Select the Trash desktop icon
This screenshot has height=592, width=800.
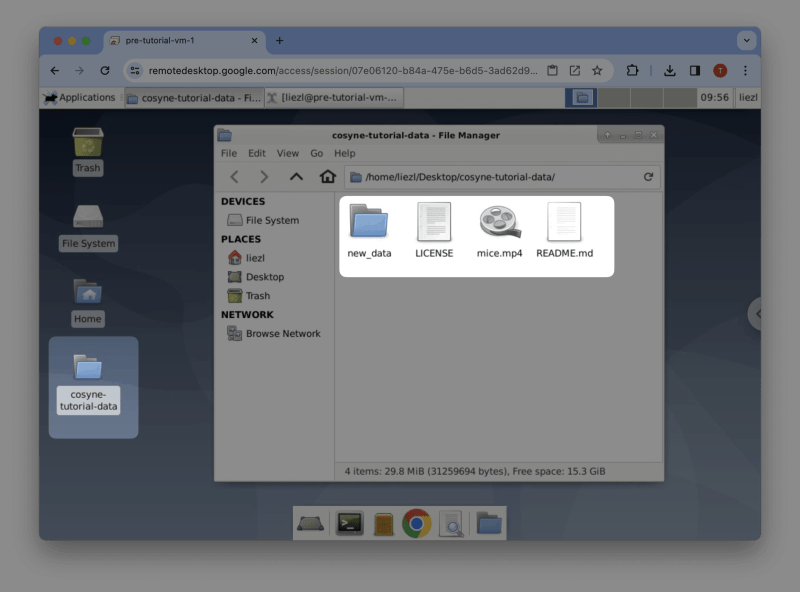88,152
